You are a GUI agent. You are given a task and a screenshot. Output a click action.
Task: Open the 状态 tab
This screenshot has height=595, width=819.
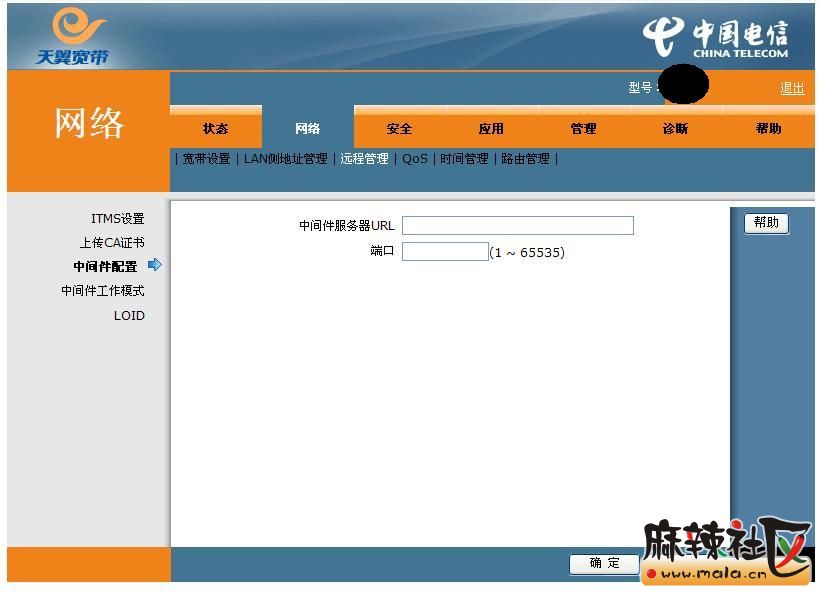pos(215,129)
